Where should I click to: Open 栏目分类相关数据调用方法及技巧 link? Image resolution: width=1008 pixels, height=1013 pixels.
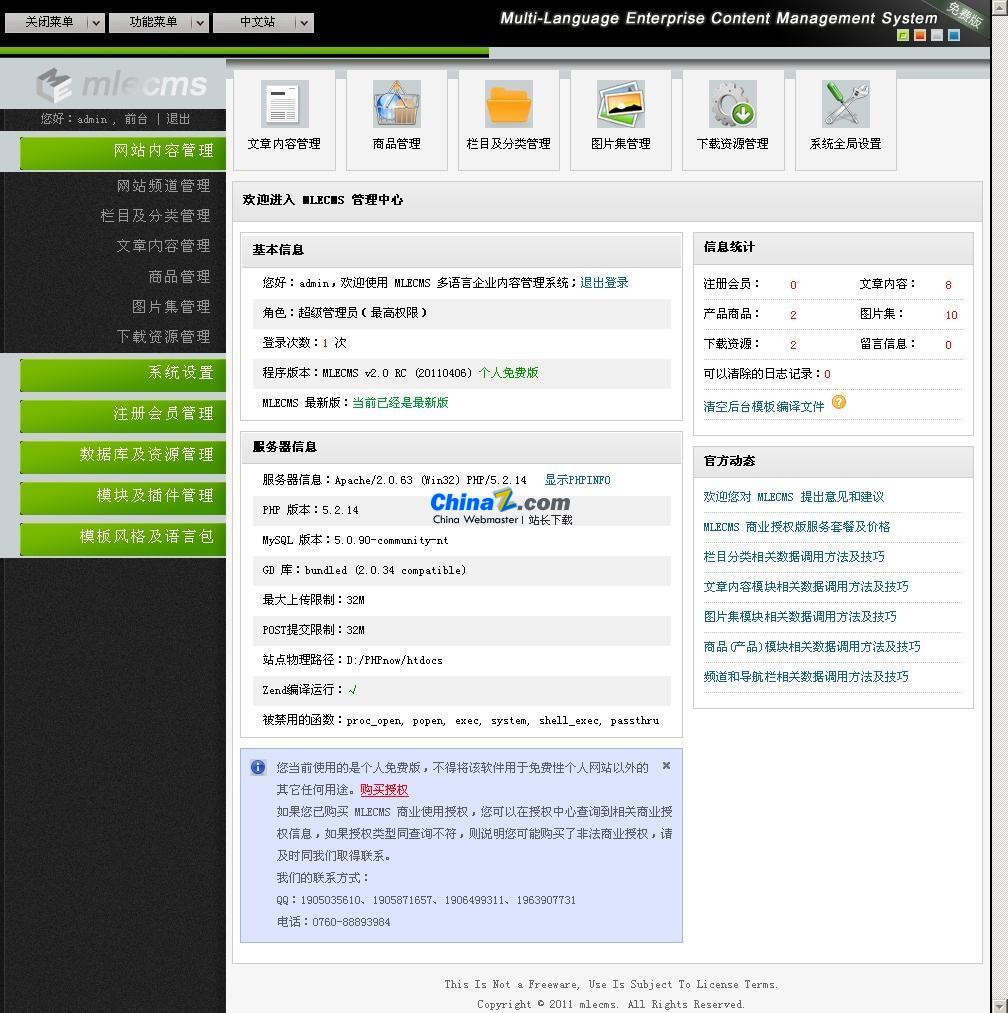pyautogui.click(x=794, y=557)
